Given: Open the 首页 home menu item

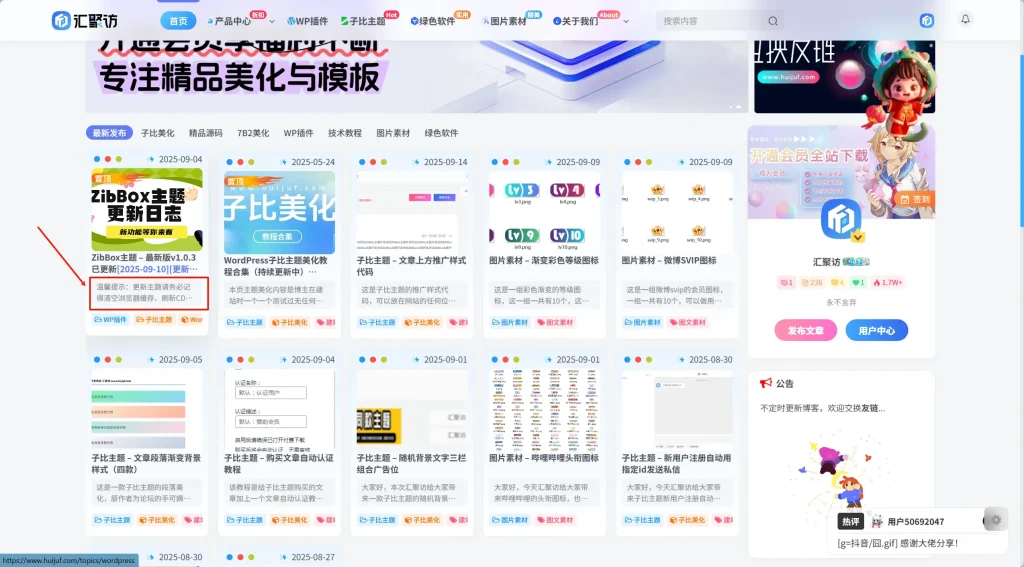Looking at the screenshot, I should point(178,21).
